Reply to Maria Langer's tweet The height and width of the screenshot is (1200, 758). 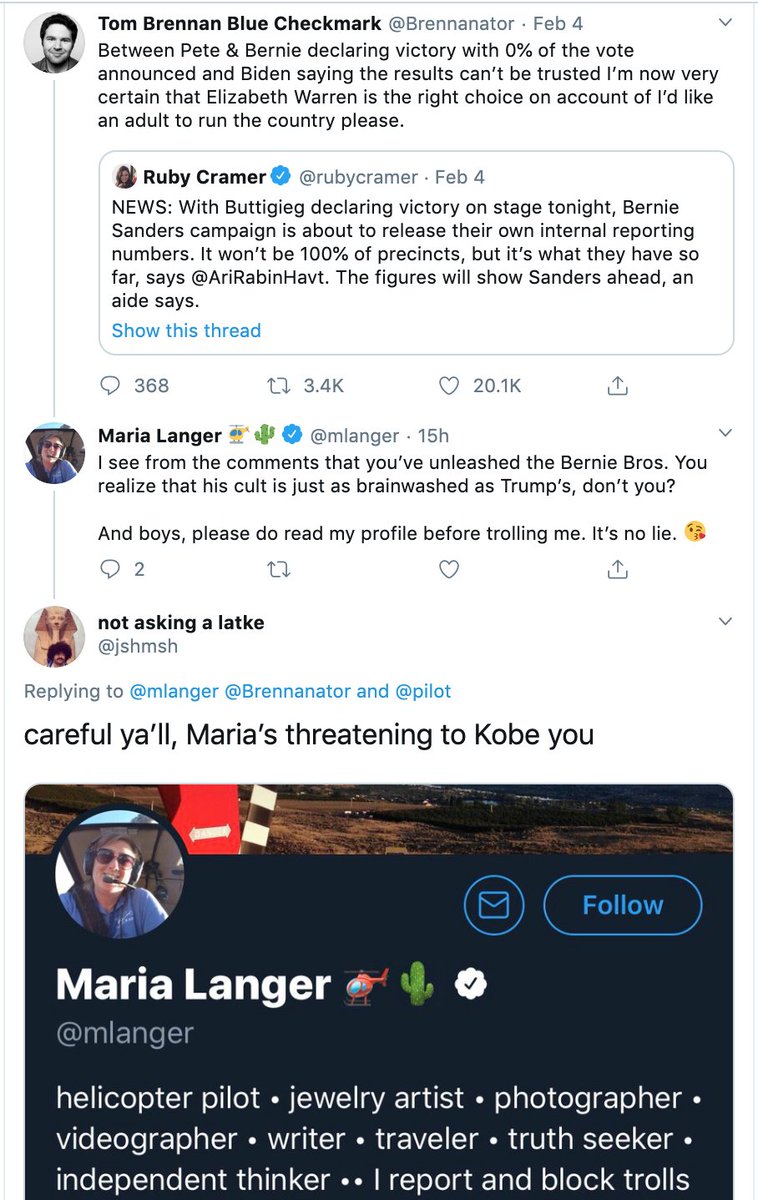111,569
